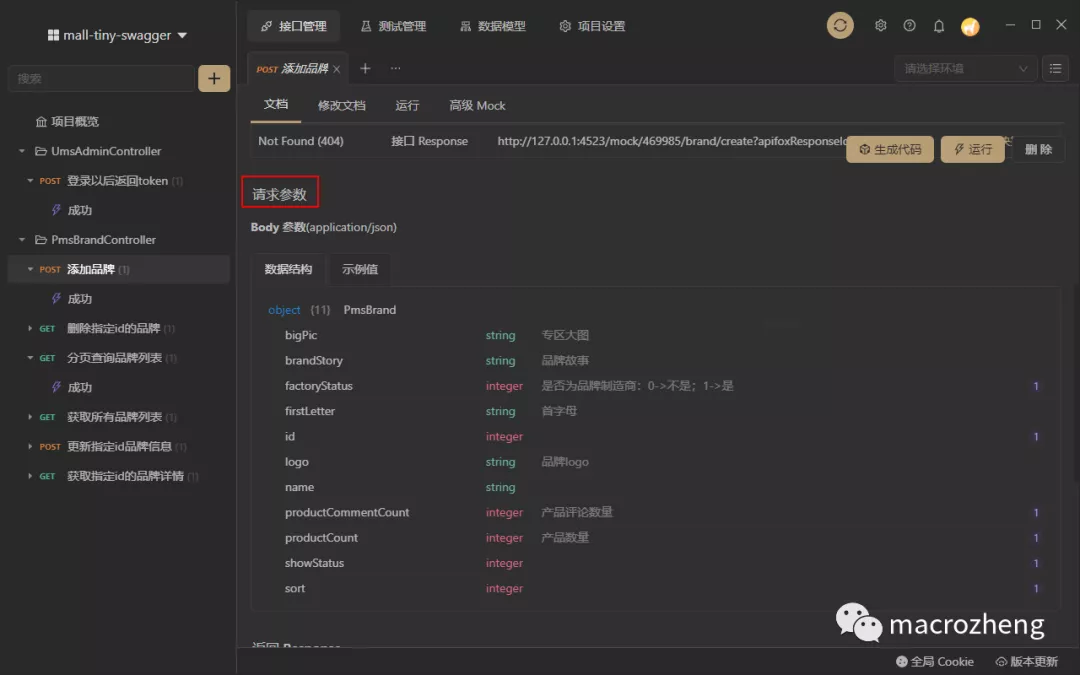This screenshot has height=675, width=1080.
Task: Switch to 接口管理 top tab
Action: [293, 26]
